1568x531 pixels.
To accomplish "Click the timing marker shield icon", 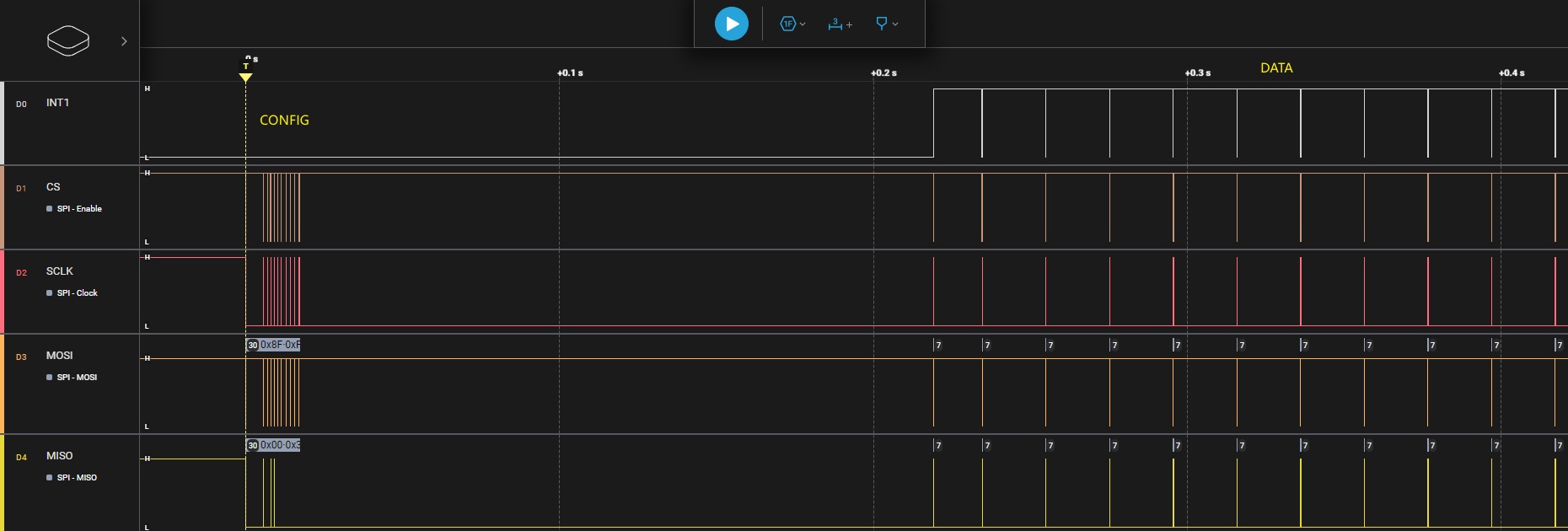I will point(881,24).
